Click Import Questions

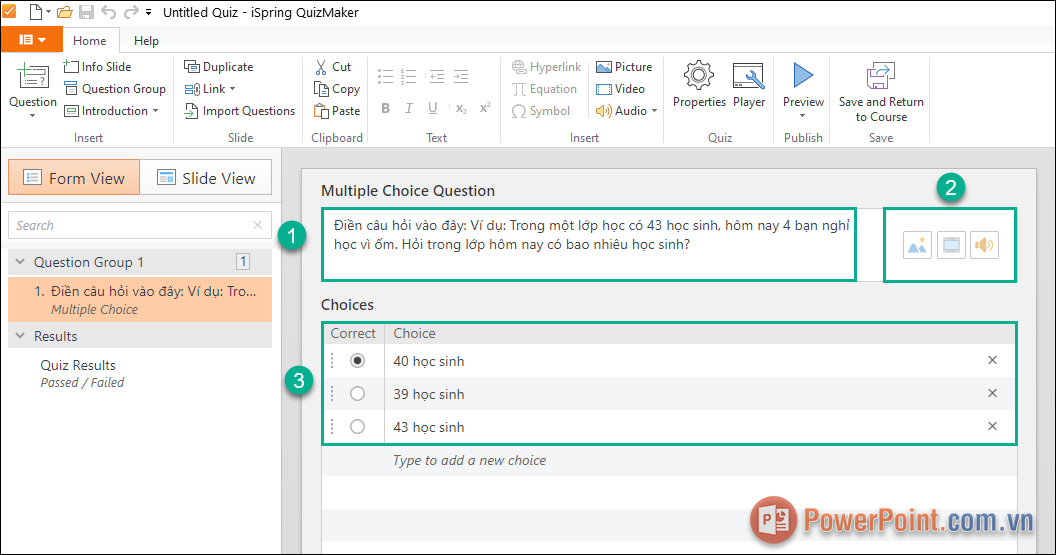[x=240, y=110]
